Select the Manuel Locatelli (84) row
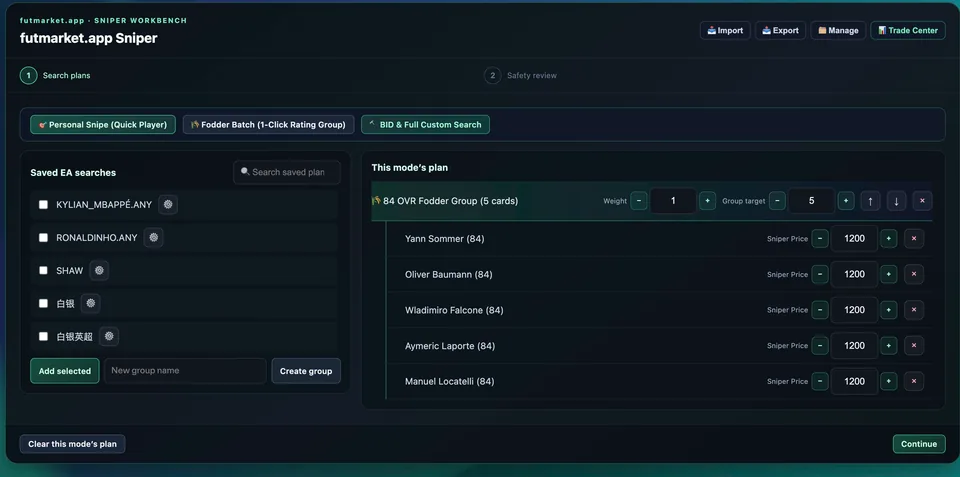This screenshot has width=960, height=477. pos(660,381)
